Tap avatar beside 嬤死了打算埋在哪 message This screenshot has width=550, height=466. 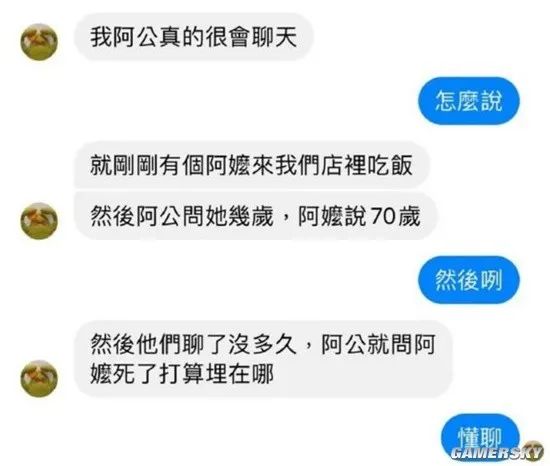click(39, 378)
